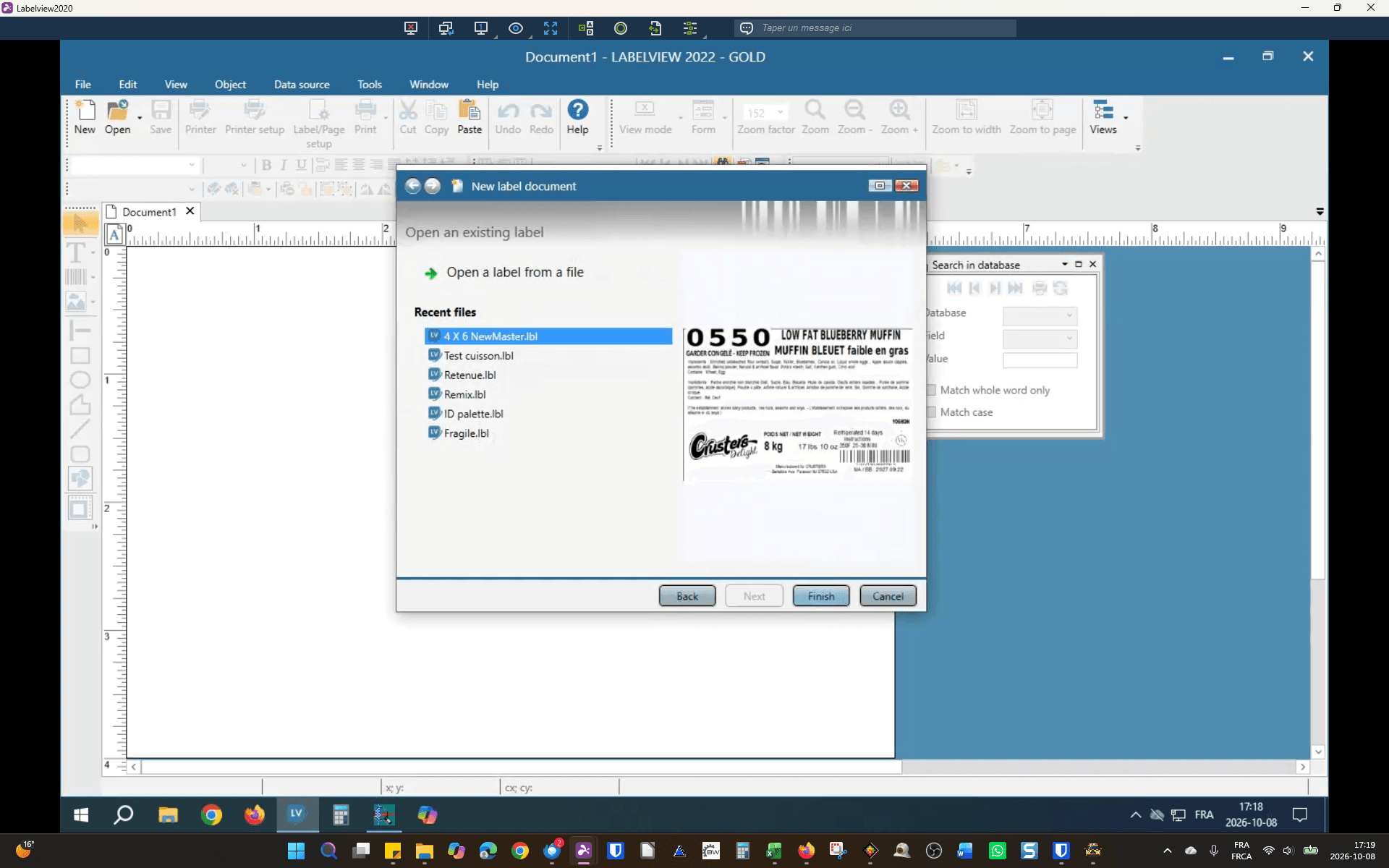
Task: Toggle Match whole word only checkbox
Action: click(x=931, y=390)
